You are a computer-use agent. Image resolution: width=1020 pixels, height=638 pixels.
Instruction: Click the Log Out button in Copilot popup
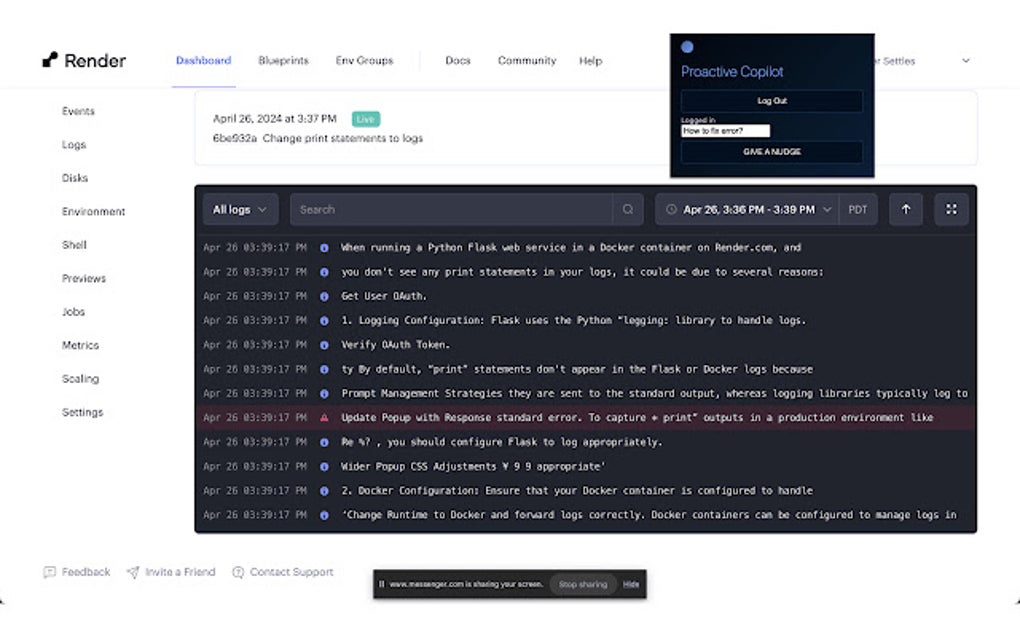click(771, 100)
